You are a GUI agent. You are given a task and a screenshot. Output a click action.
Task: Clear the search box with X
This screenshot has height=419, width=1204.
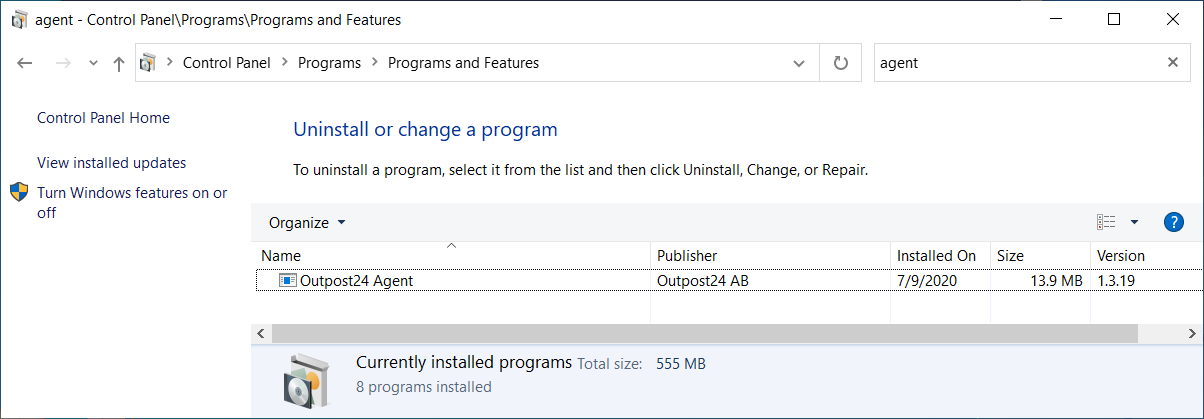pyautogui.click(x=1173, y=63)
